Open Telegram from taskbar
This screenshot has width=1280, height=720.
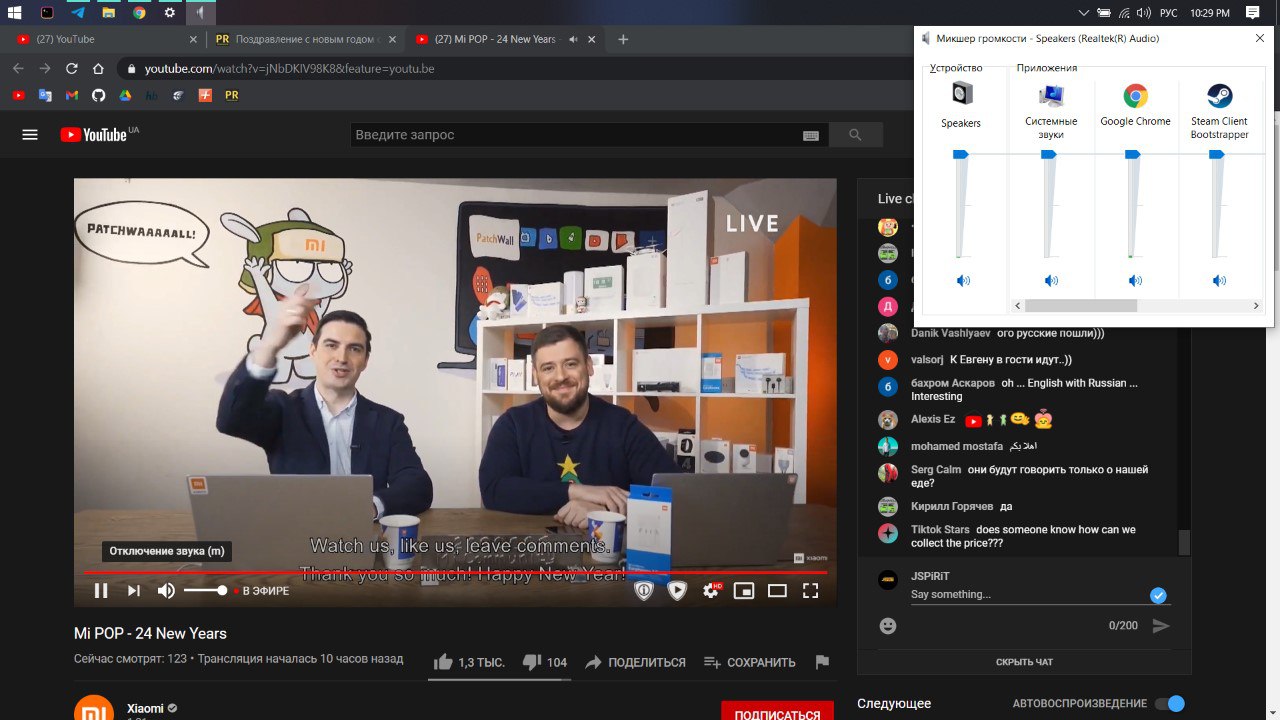[78, 12]
